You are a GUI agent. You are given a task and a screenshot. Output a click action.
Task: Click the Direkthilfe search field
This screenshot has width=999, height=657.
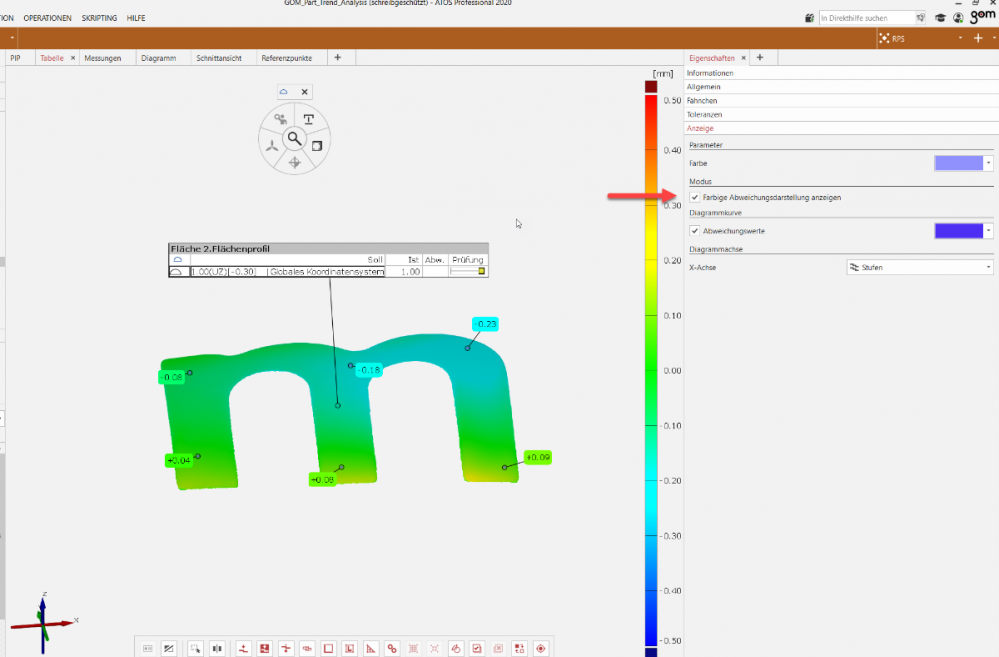tap(866, 18)
